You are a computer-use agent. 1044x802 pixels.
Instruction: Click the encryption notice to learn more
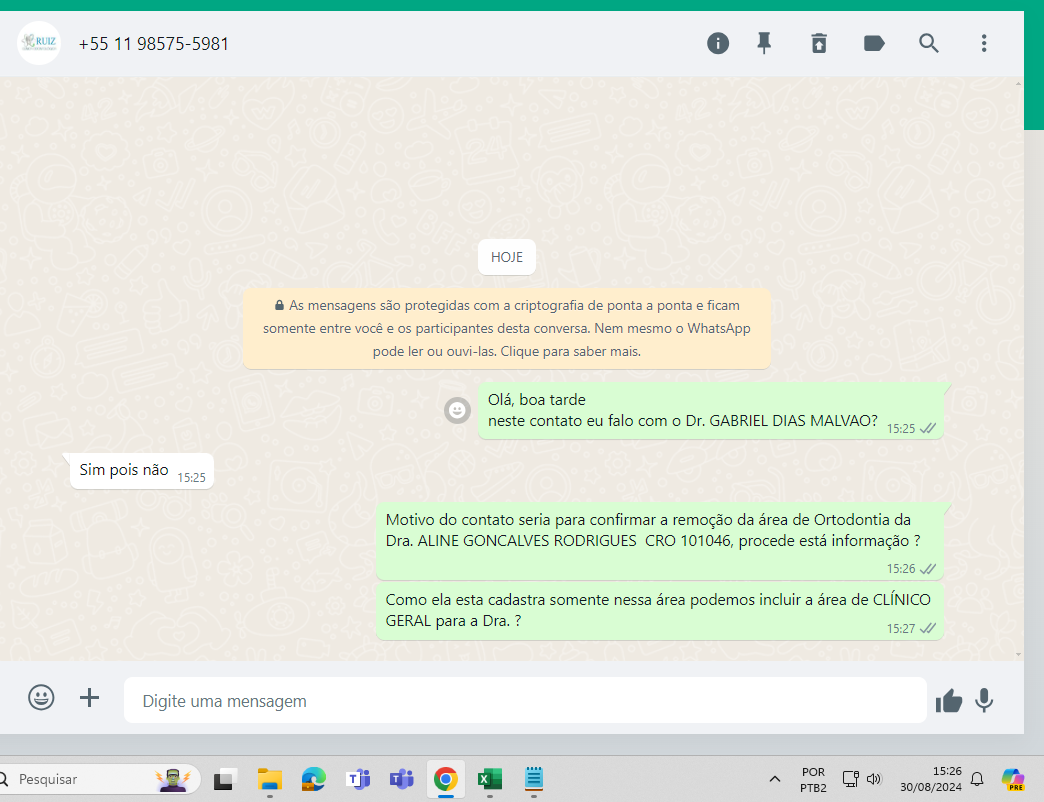coord(507,328)
